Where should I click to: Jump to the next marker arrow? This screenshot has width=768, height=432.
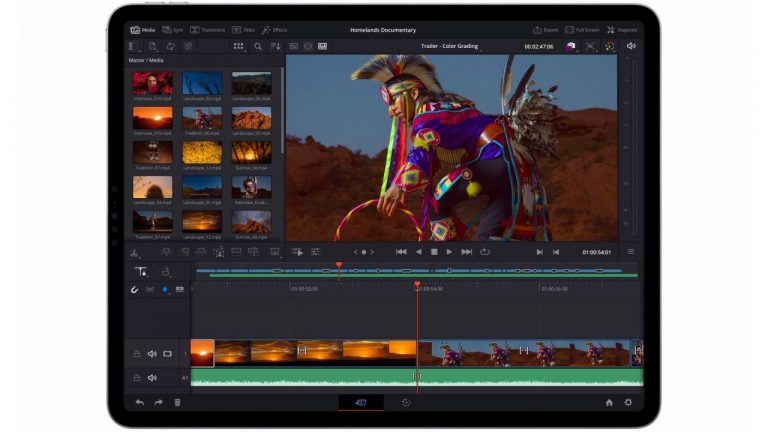pyautogui.click(x=372, y=252)
